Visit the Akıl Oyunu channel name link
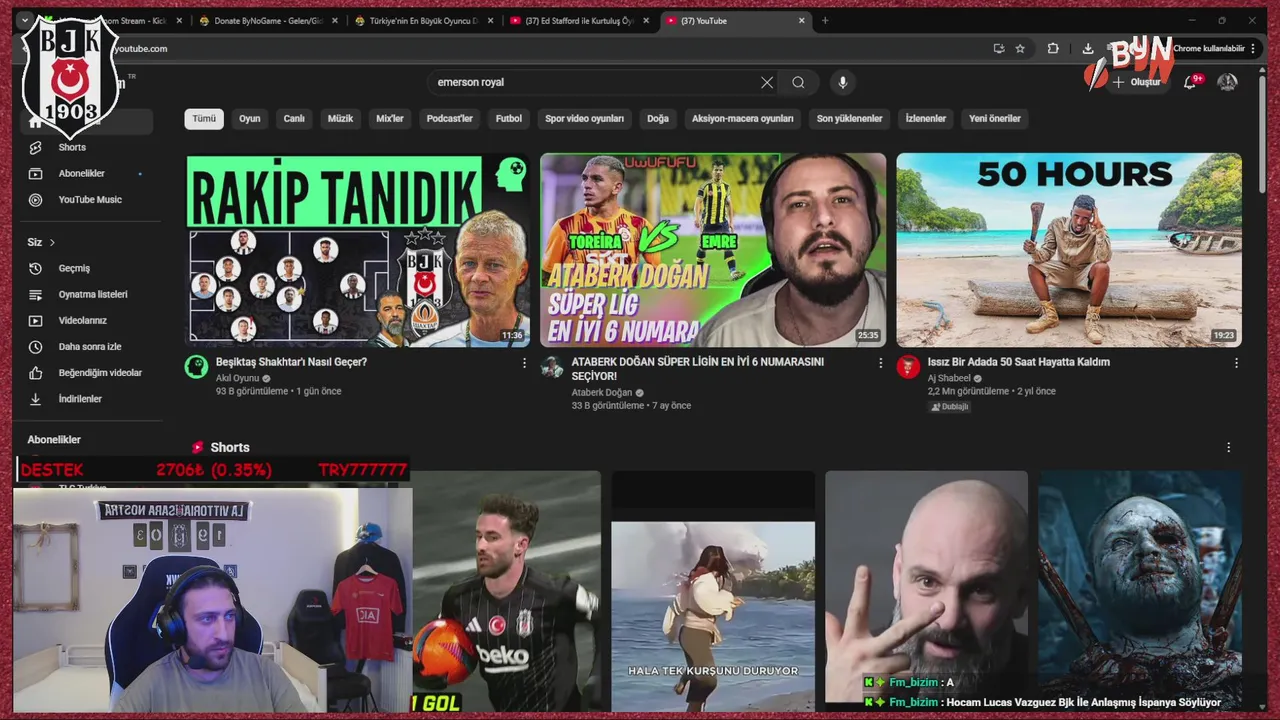Image resolution: width=1280 pixels, height=720 pixels. pyautogui.click(x=237, y=378)
